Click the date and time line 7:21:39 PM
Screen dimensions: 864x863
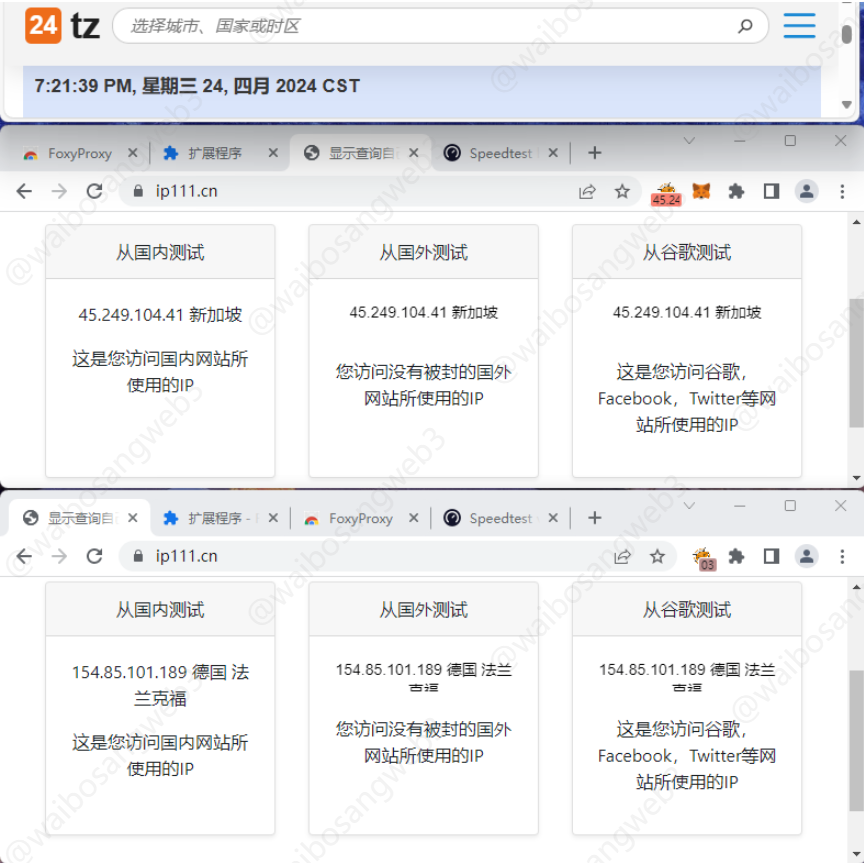197,86
